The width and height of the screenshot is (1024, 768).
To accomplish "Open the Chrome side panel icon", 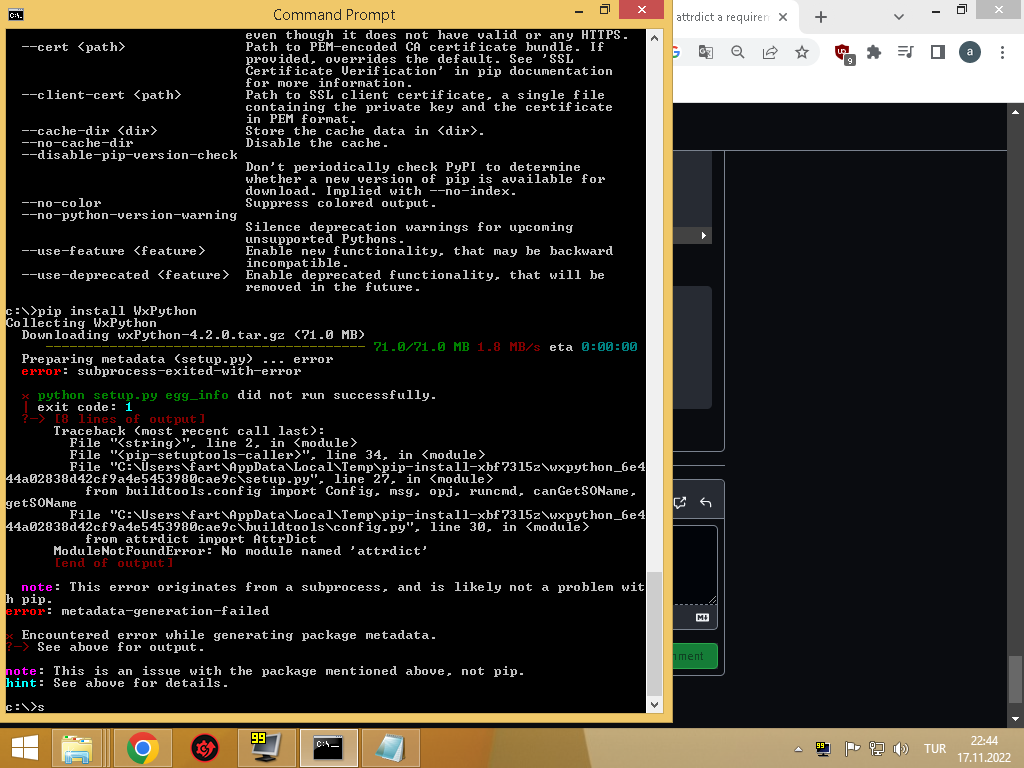I will tap(938, 52).
